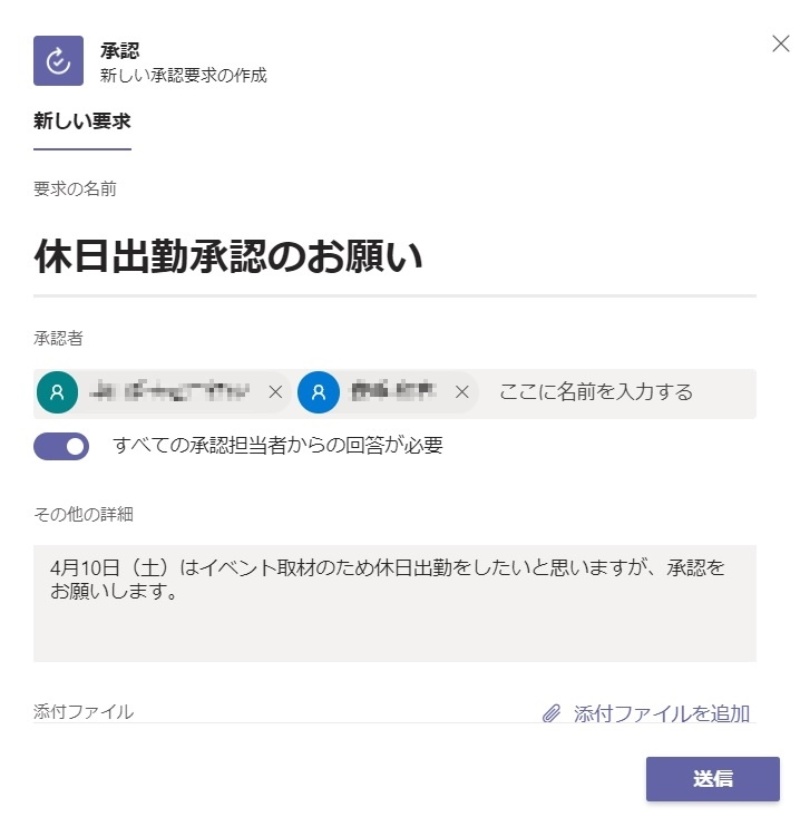Open the 添付ファイルを追加 link
This screenshot has height=817, width=800.
661,714
